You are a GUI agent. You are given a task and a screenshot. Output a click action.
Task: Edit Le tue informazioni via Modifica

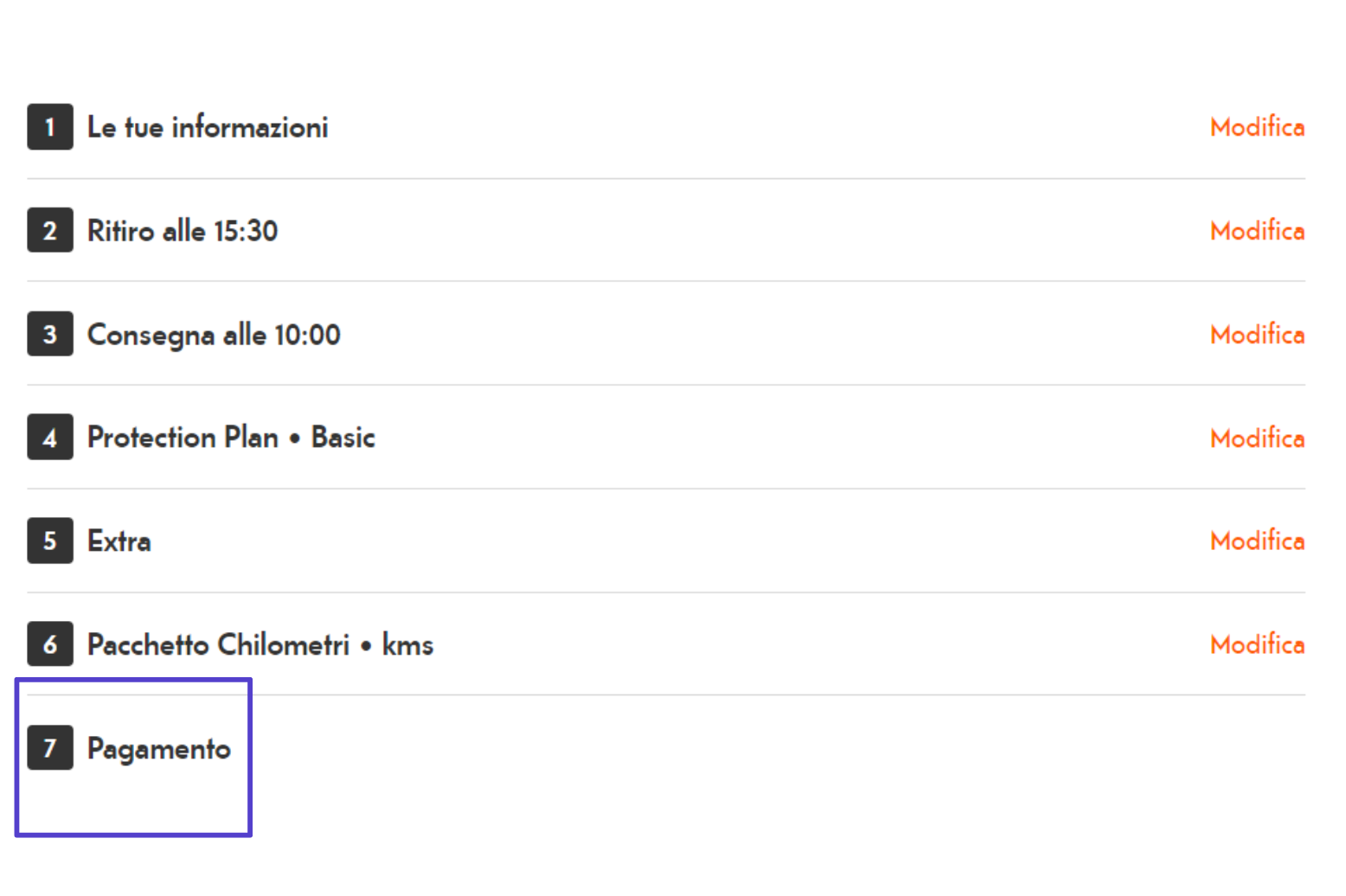point(1257,127)
